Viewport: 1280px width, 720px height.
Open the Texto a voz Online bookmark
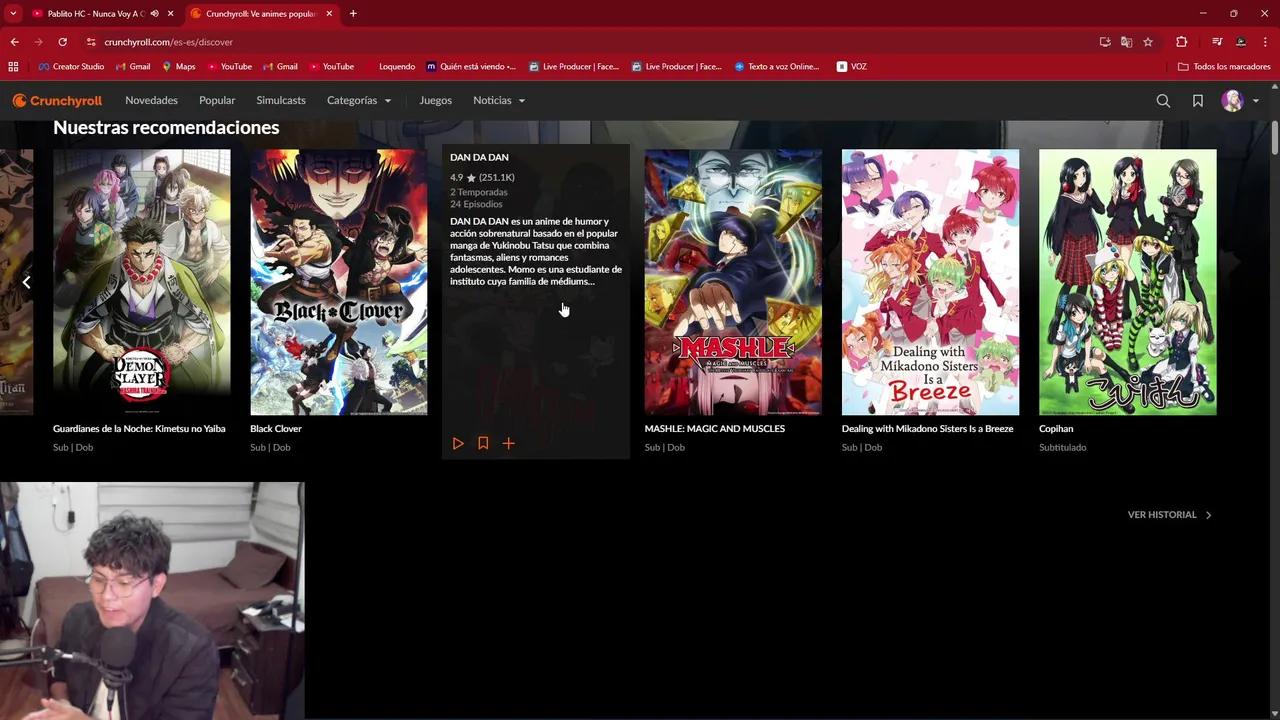point(777,67)
